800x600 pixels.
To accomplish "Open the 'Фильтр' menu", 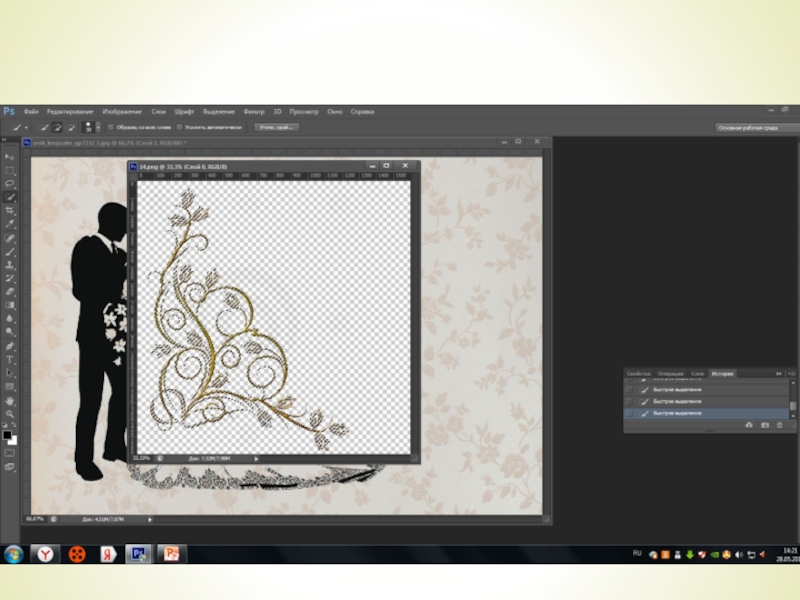I will (x=254, y=111).
